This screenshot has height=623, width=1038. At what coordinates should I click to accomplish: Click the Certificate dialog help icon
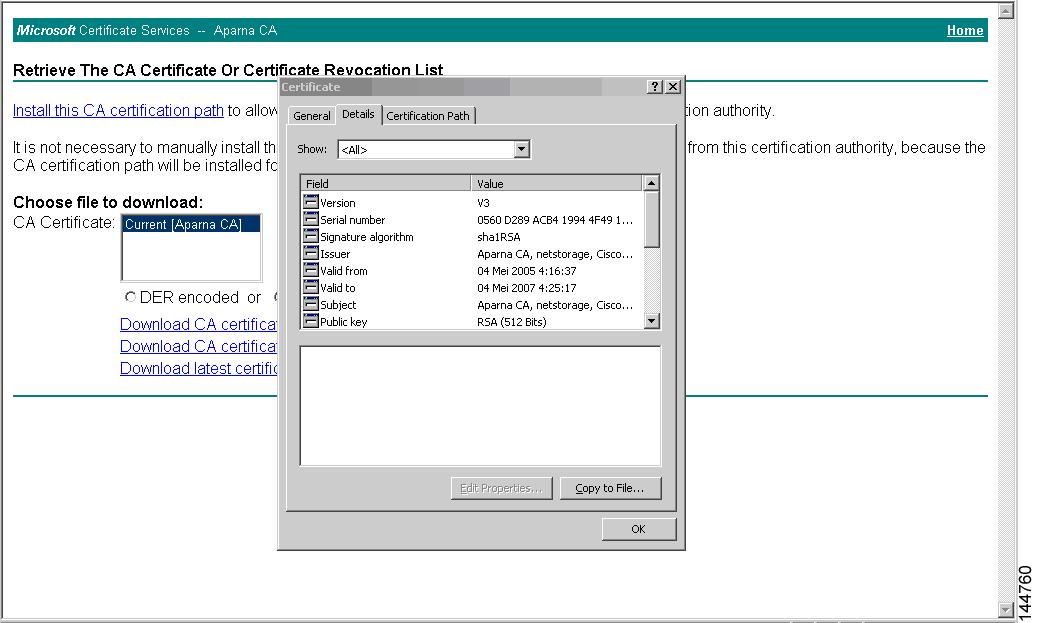coord(655,87)
